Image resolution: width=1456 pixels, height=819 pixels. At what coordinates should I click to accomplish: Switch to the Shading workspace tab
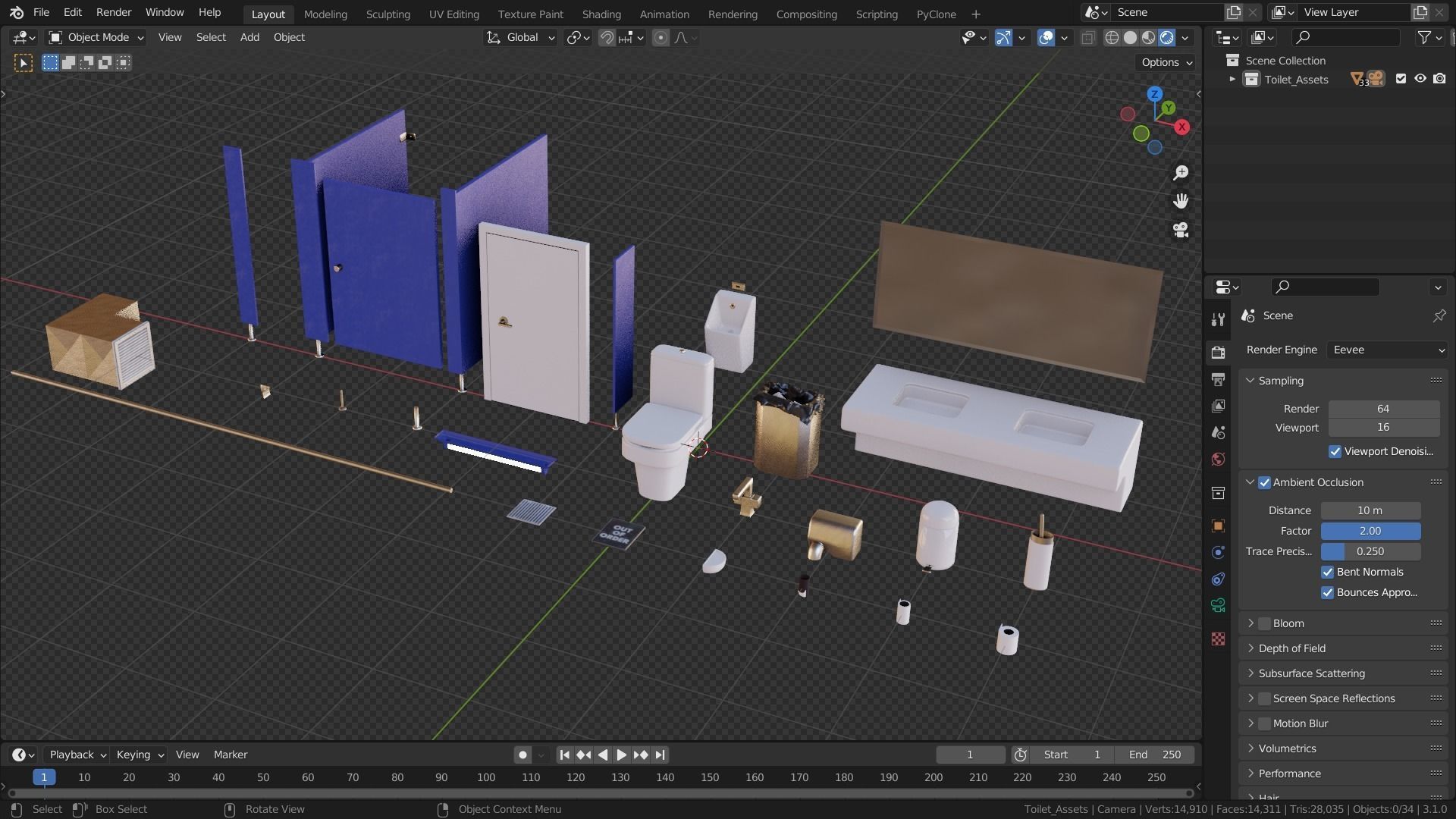(601, 14)
